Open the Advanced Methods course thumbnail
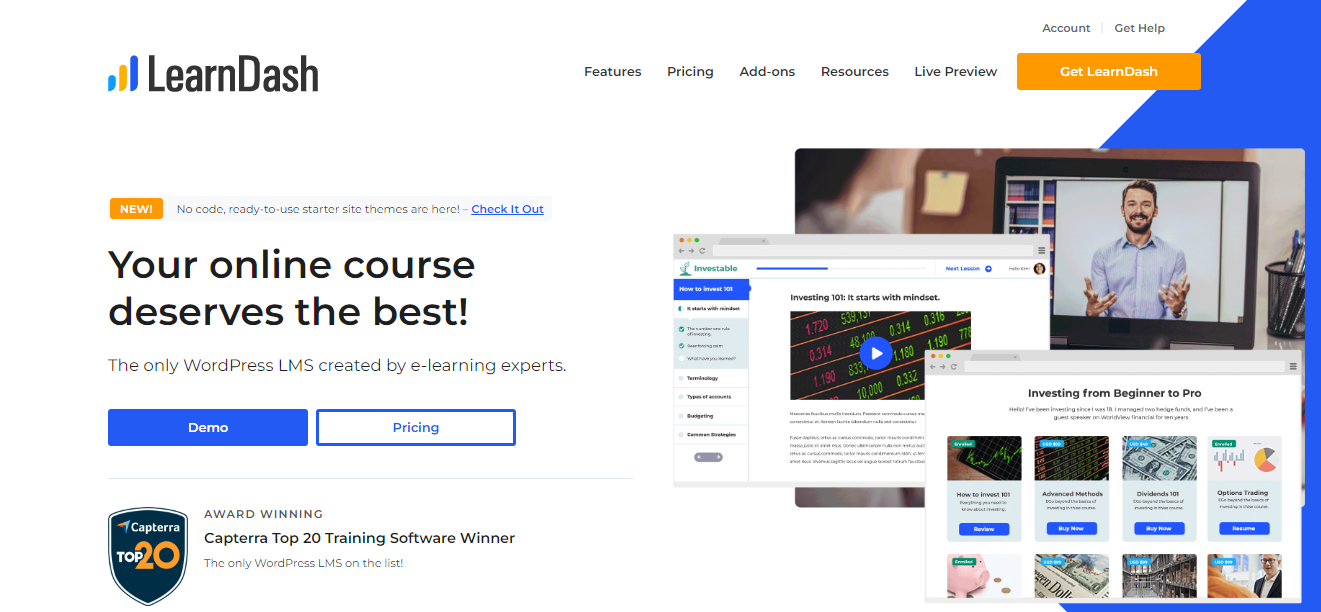The width and height of the screenshot is (1321, 612). tap(1072, 458)
